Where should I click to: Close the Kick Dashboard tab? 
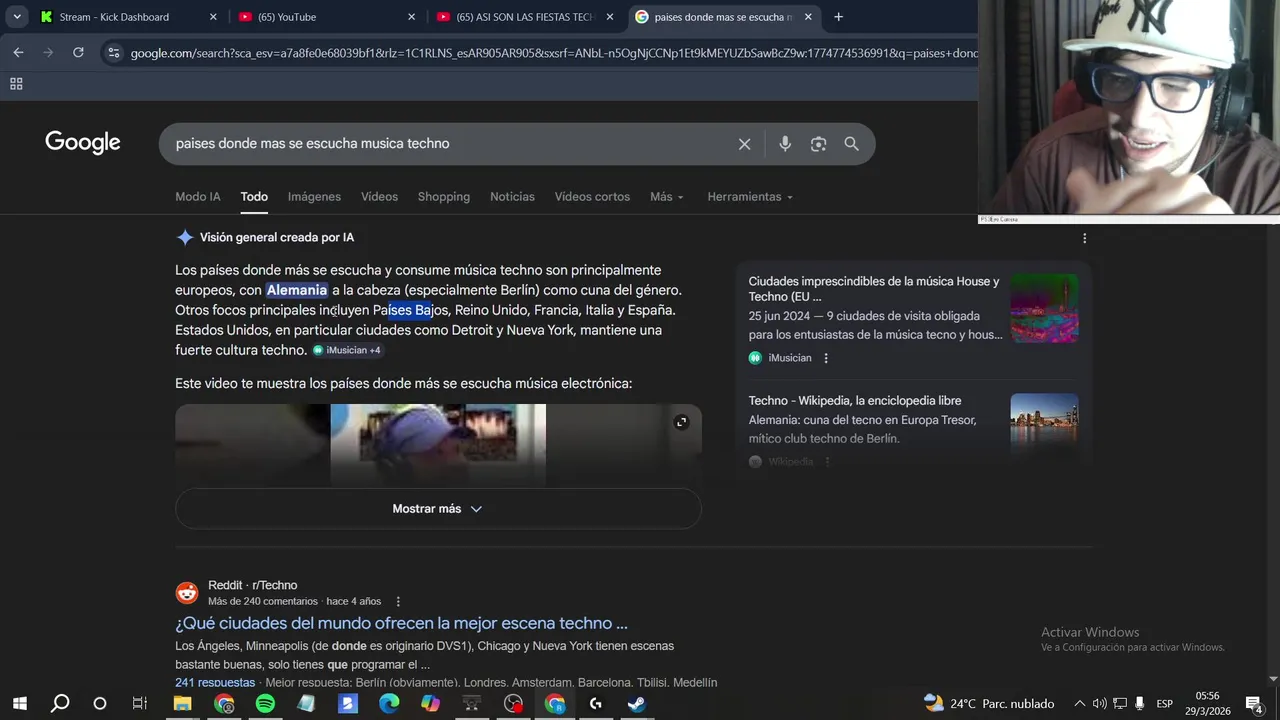click(x=213, y=17)
